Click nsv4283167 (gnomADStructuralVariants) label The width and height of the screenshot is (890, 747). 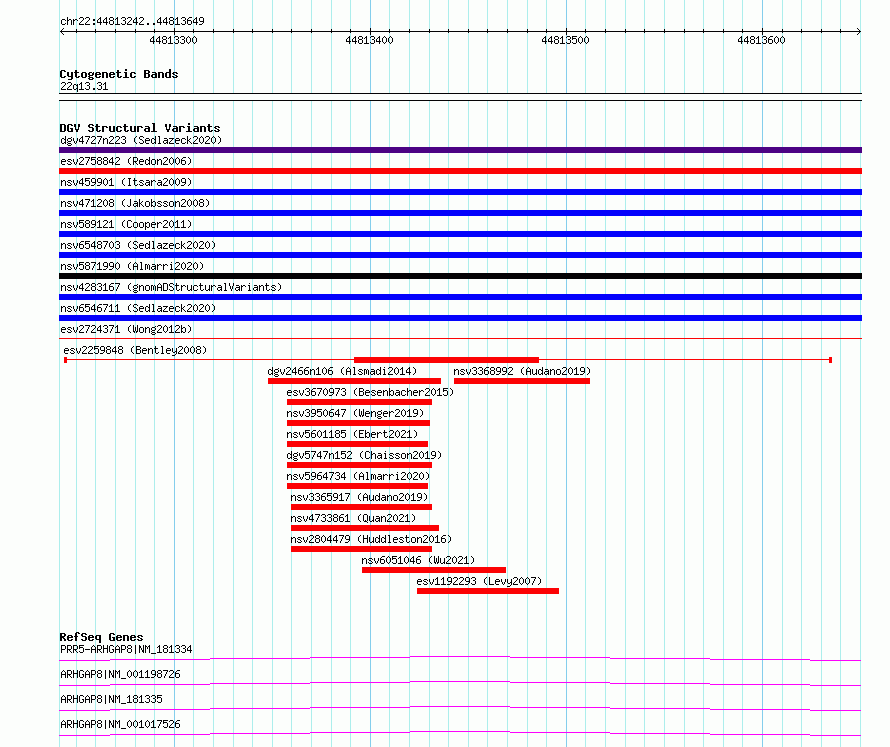pyautogui.click(x=171, y=287)
